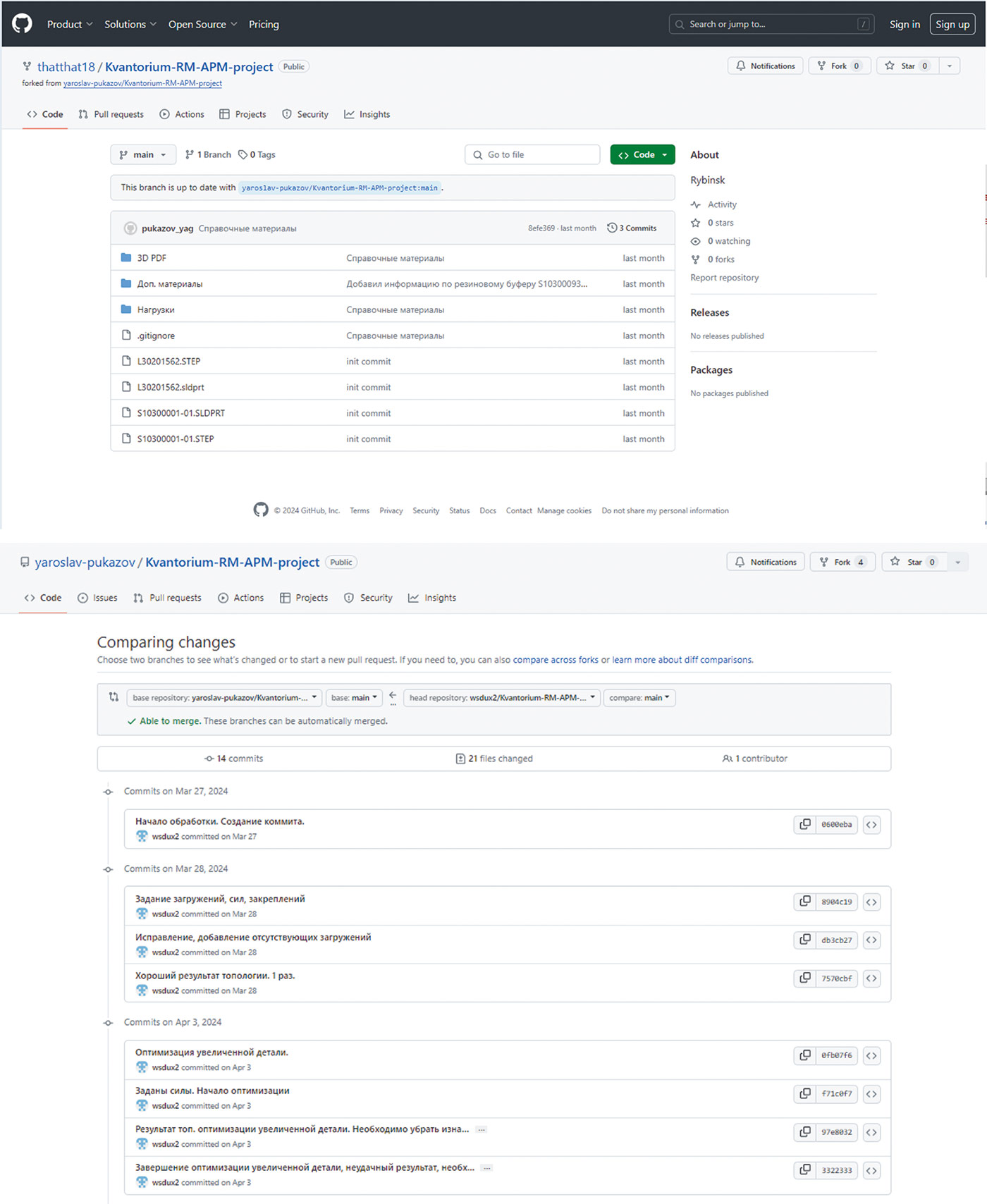Click the compare icon beside base repository
Viewport: 987px width, 1204px height.
click(114, 697)
